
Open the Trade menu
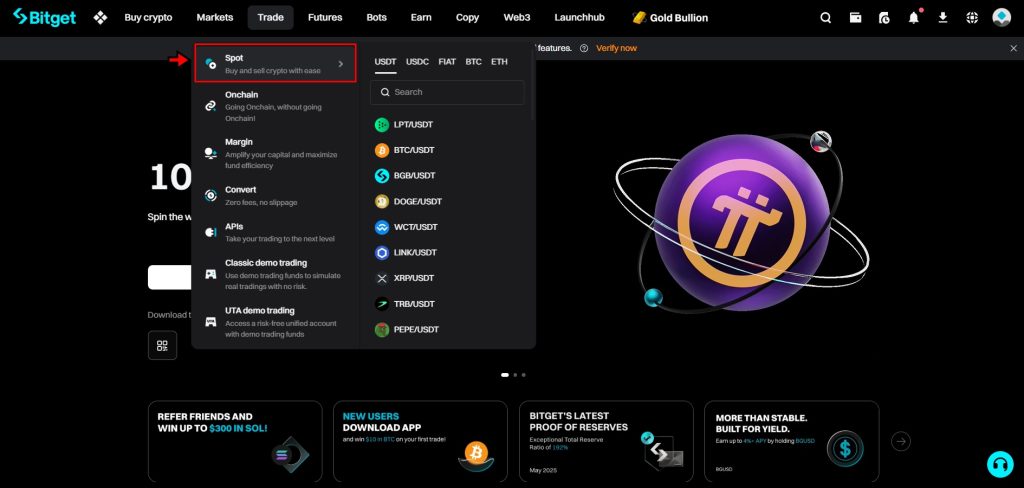pyautogui.click(x=270, y=18)
